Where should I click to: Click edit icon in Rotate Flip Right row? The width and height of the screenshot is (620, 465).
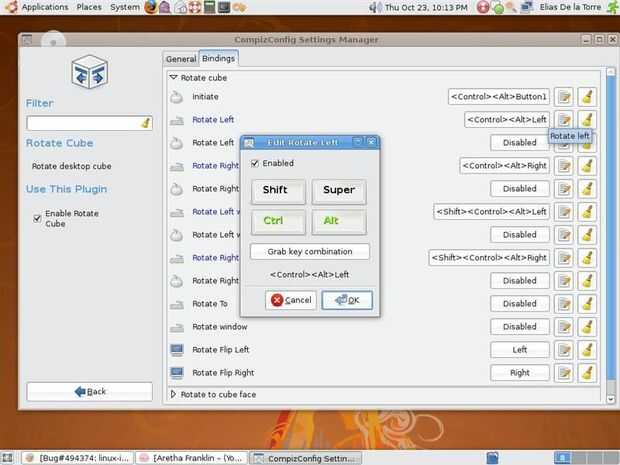563,373
